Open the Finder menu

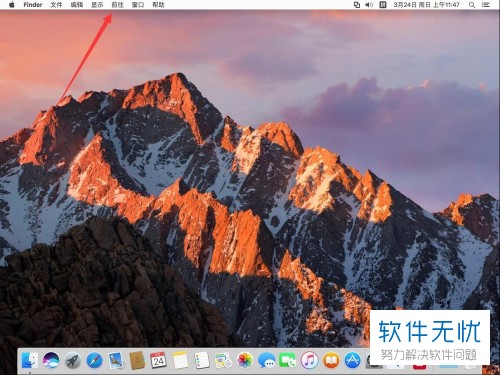[x=33, y=5]
